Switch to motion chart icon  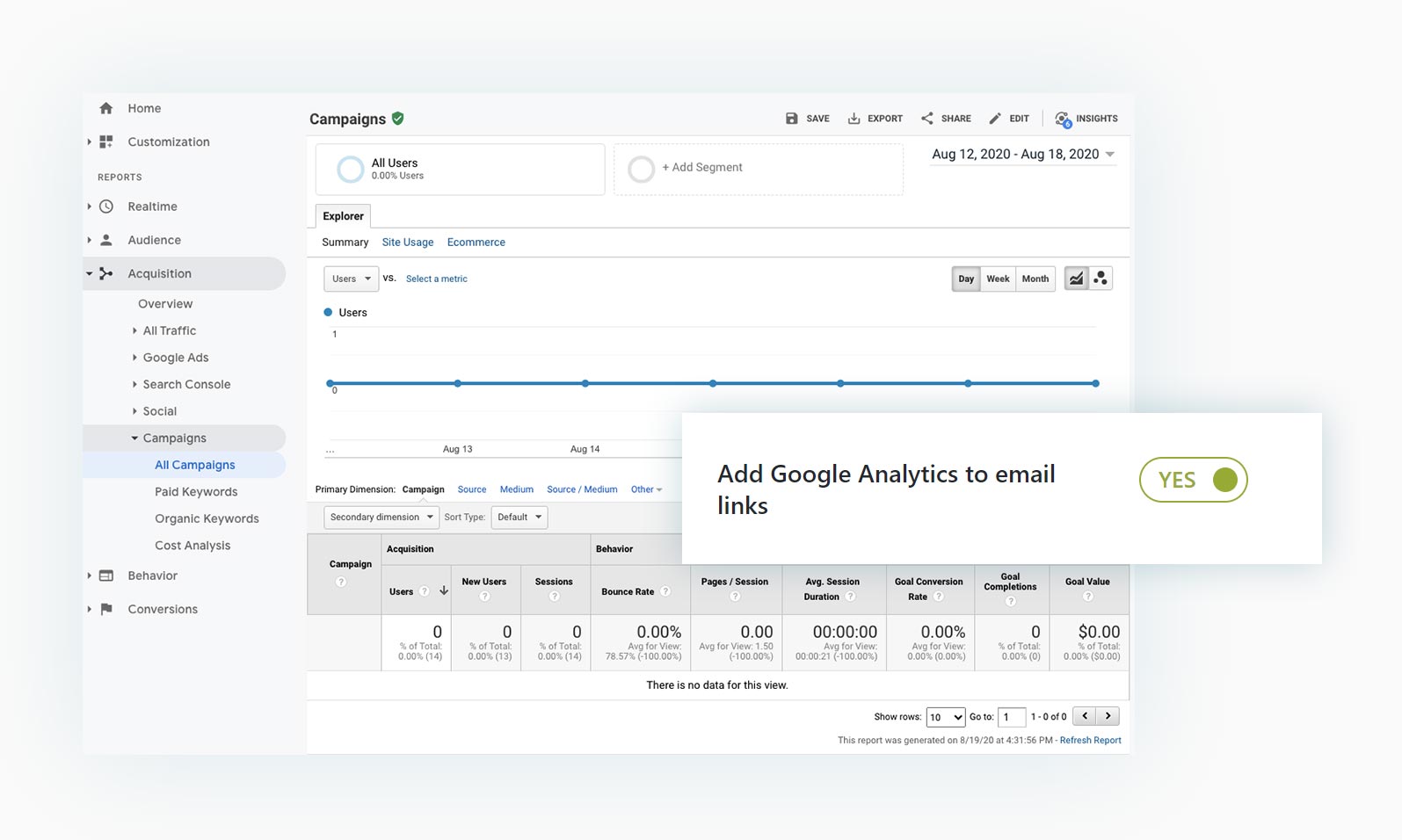[x=1101, y=279]
